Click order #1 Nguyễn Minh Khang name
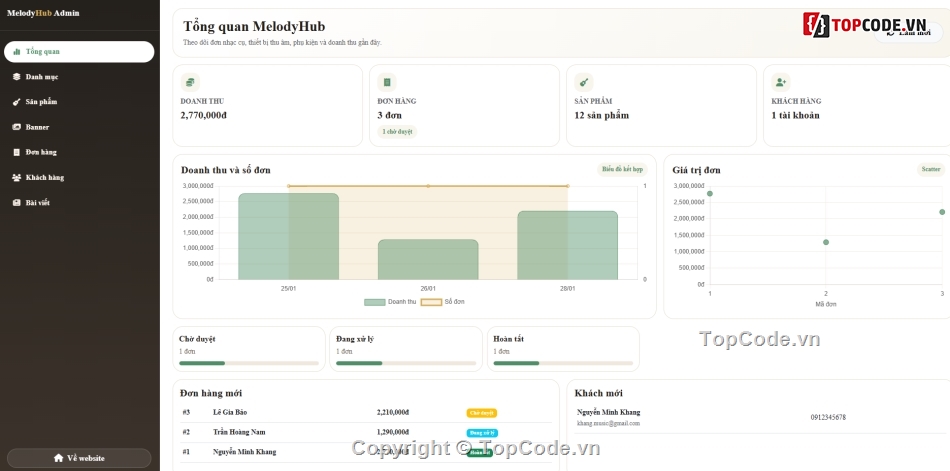 click(x=244, y=452)
